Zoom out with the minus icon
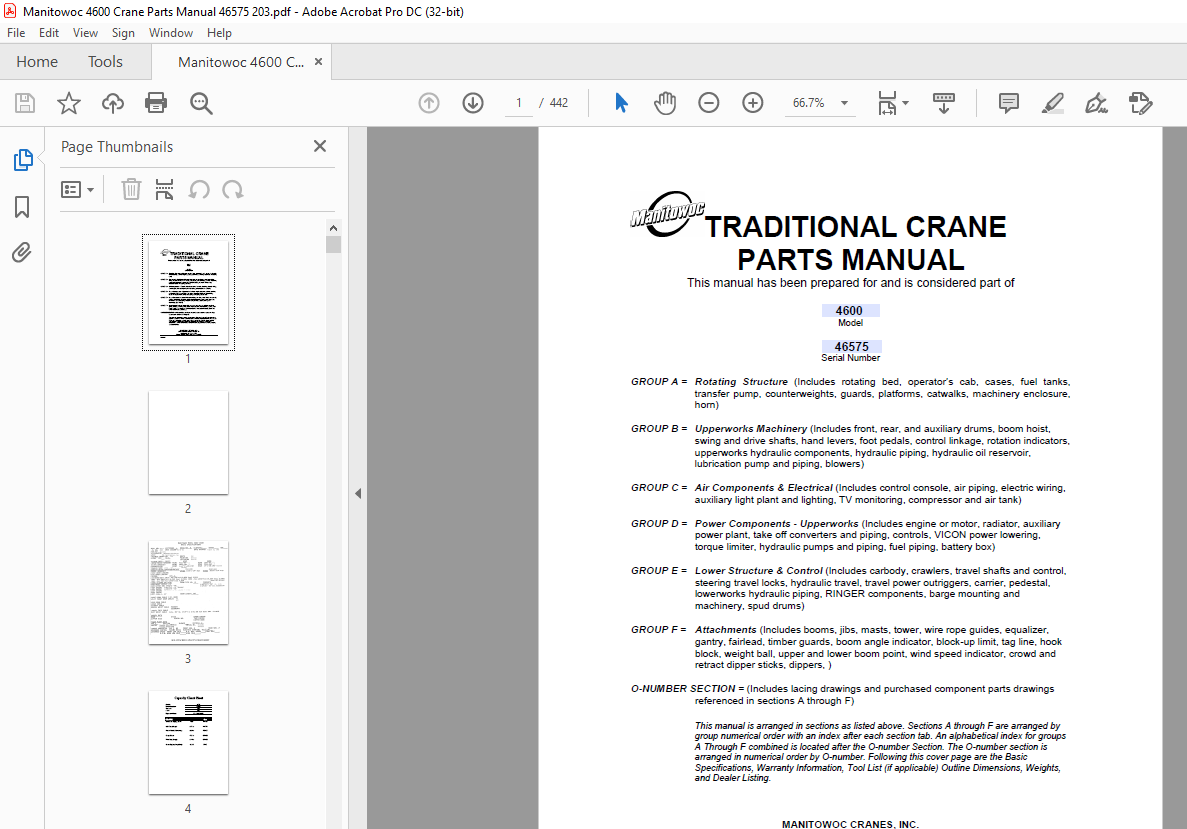 709,103
